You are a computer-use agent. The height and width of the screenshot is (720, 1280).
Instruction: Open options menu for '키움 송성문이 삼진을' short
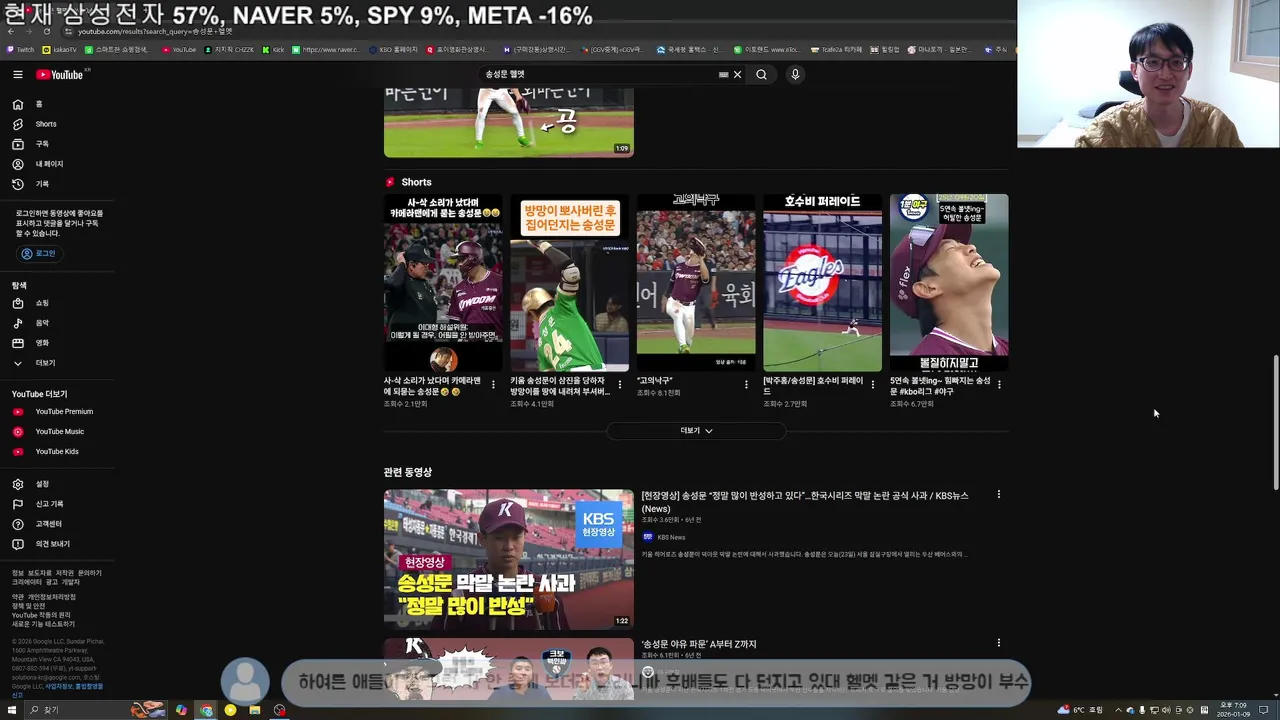[x=620, y=385]
